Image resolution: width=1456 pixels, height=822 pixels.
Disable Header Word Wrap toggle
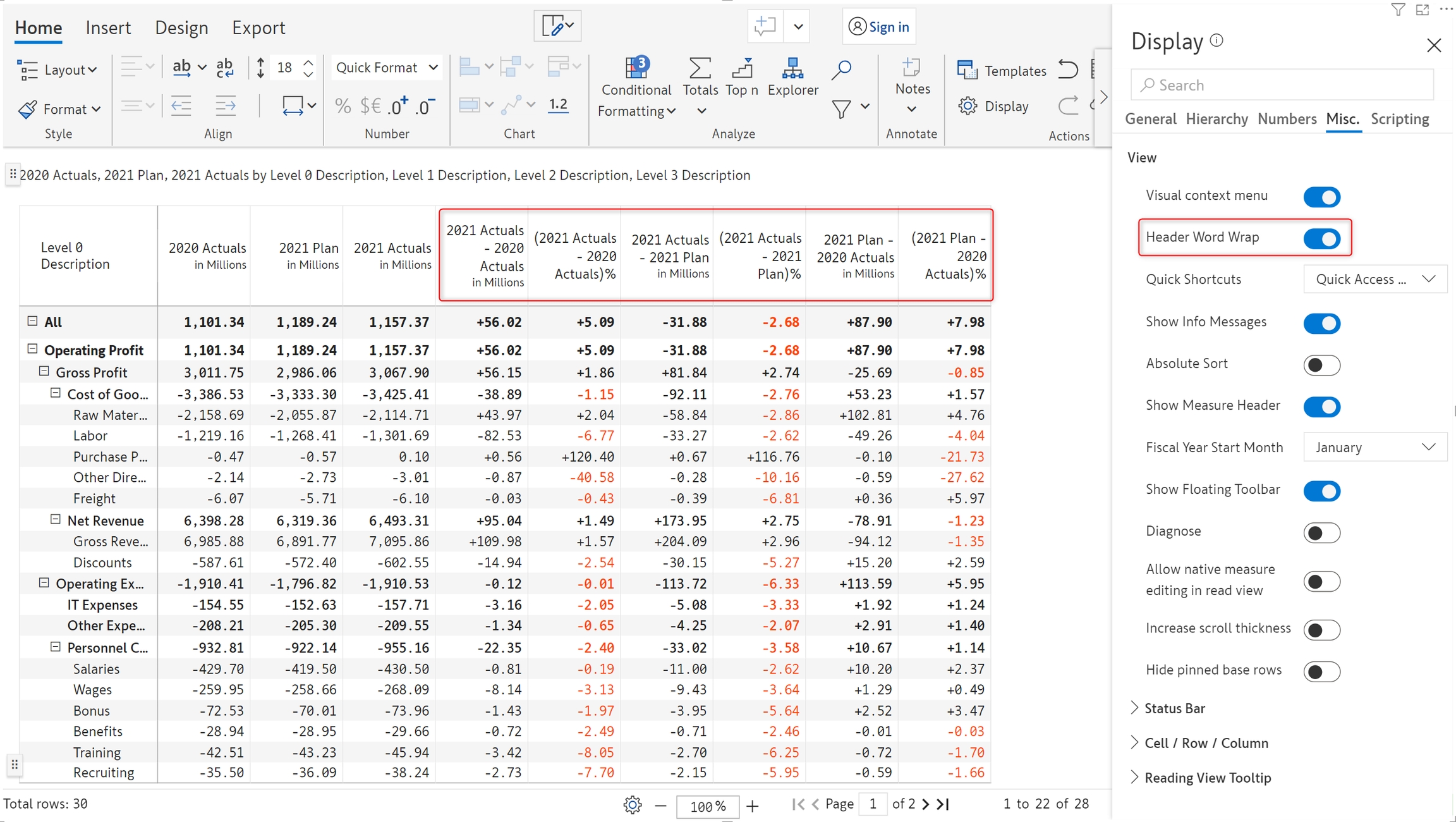pos(1321,238)
